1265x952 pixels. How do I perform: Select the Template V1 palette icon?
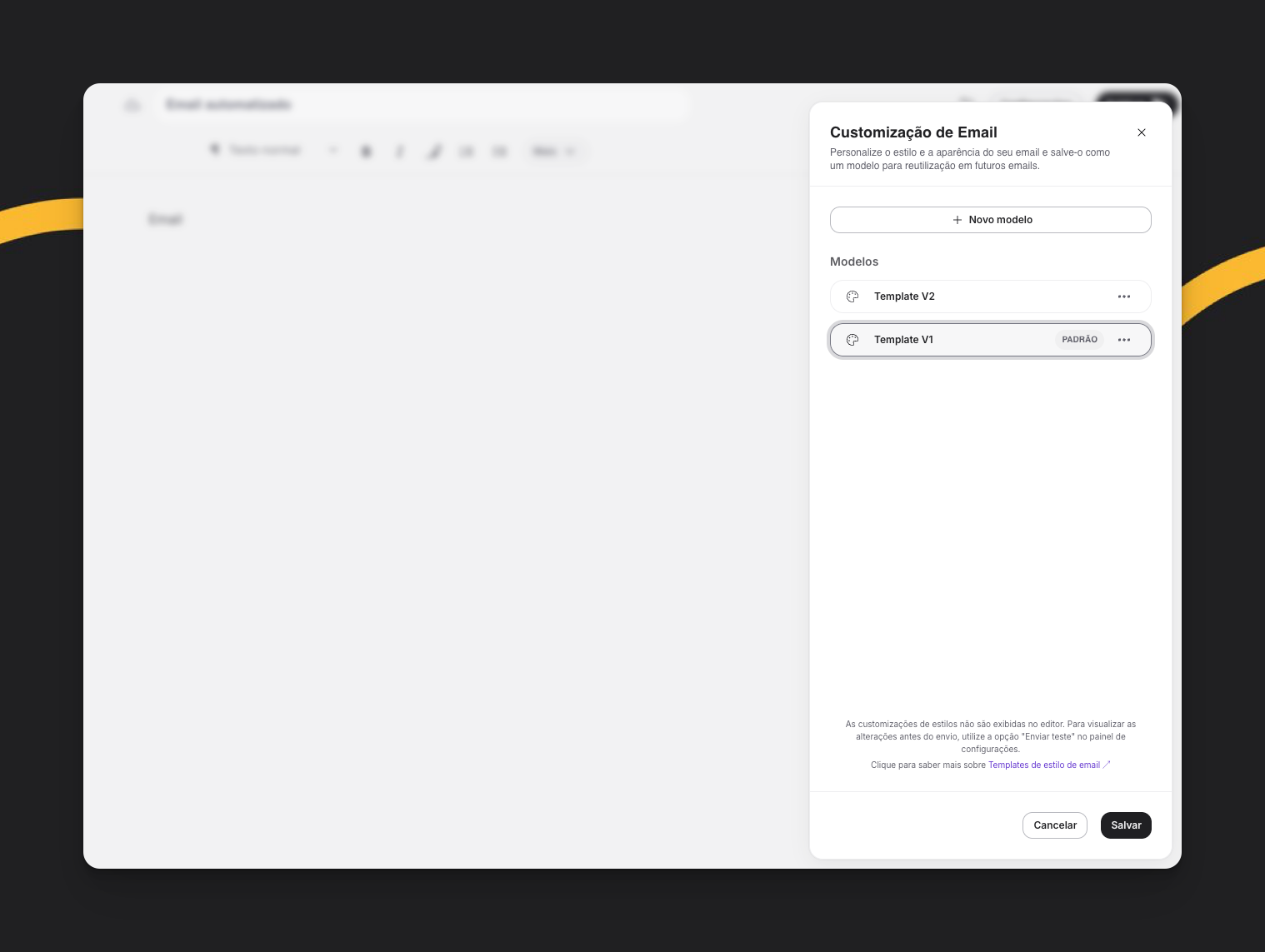pyautogui.click(x=852, y=340)
